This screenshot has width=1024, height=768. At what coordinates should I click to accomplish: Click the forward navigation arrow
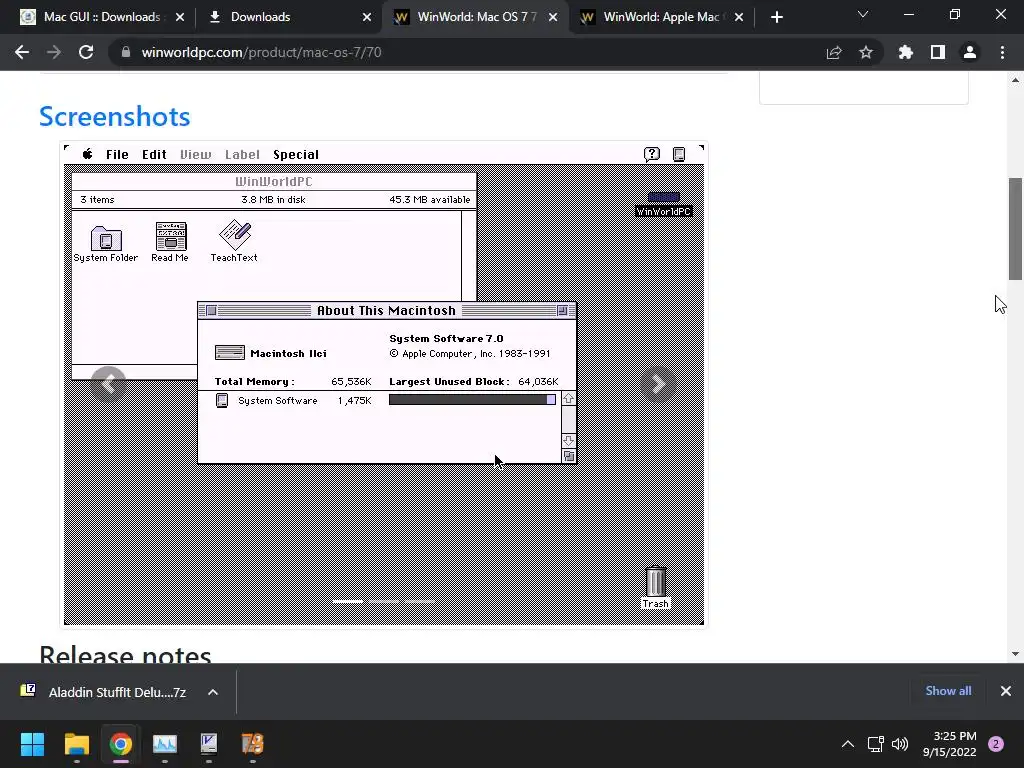(54, 52)
